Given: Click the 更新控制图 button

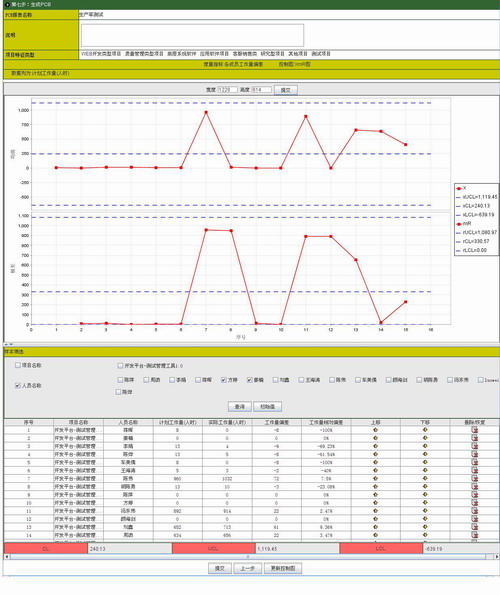Looking at the screenshot, I should coord(283,568).
